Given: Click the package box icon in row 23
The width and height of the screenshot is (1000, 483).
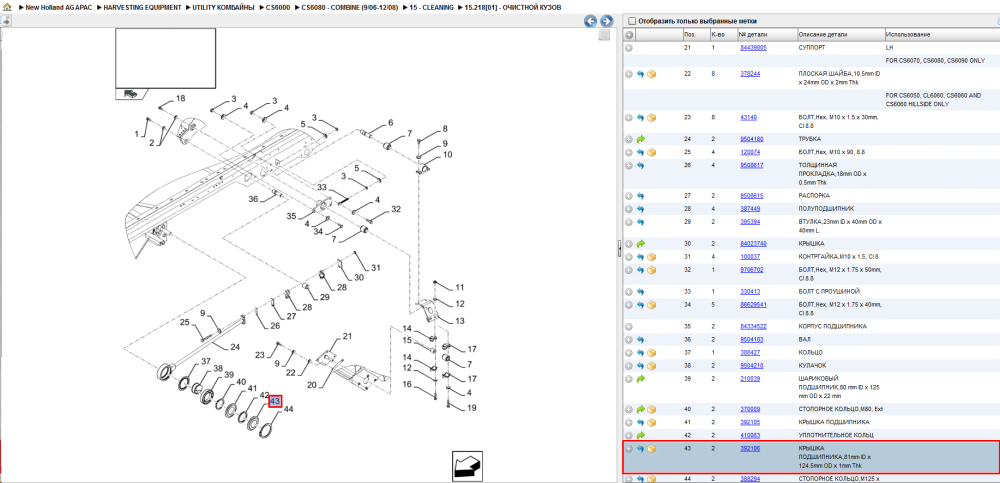Looking at the screenshot, I should pyautogui.click(x=651, y=117).
